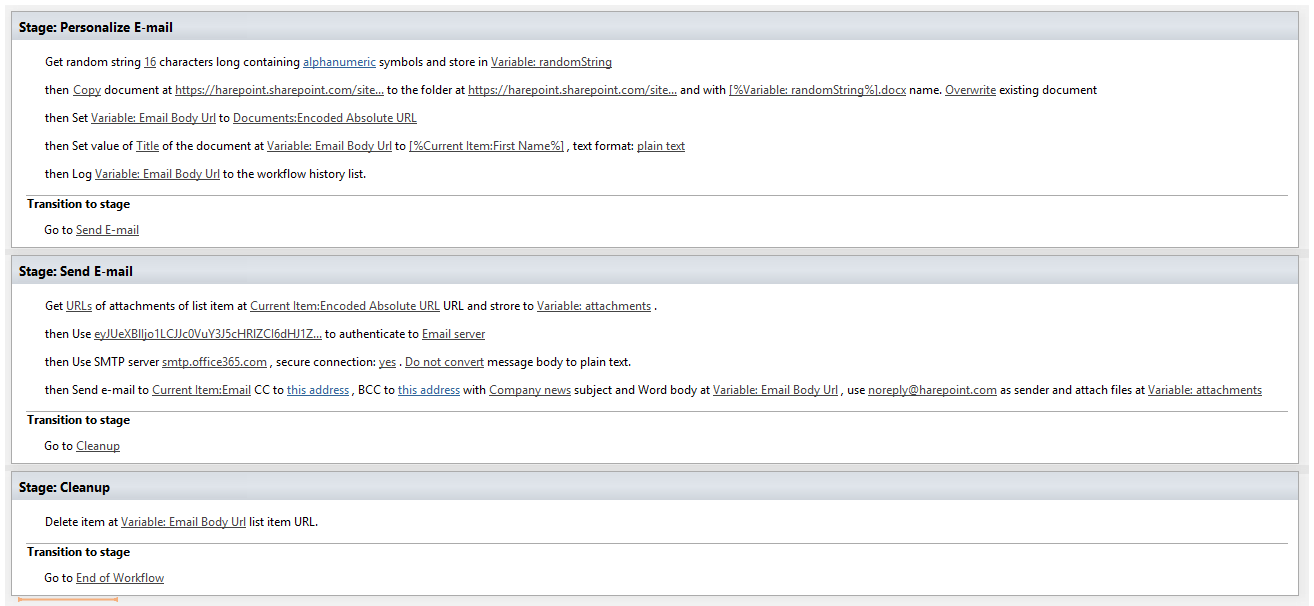Select "Variable: Email Body Url" in the Log action

pyautogui.click(x=157, y=174)
